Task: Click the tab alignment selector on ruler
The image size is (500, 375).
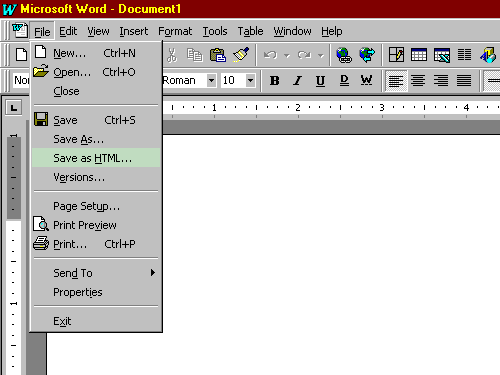Action: (14, 108)
